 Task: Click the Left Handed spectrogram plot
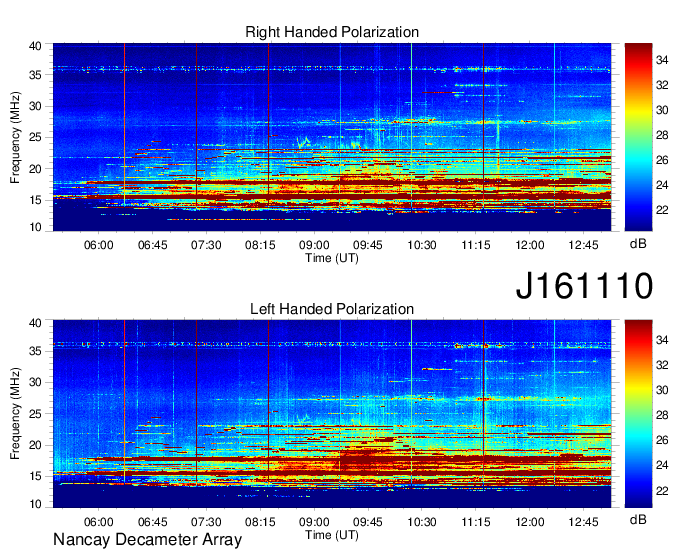(x=332, y=414)
